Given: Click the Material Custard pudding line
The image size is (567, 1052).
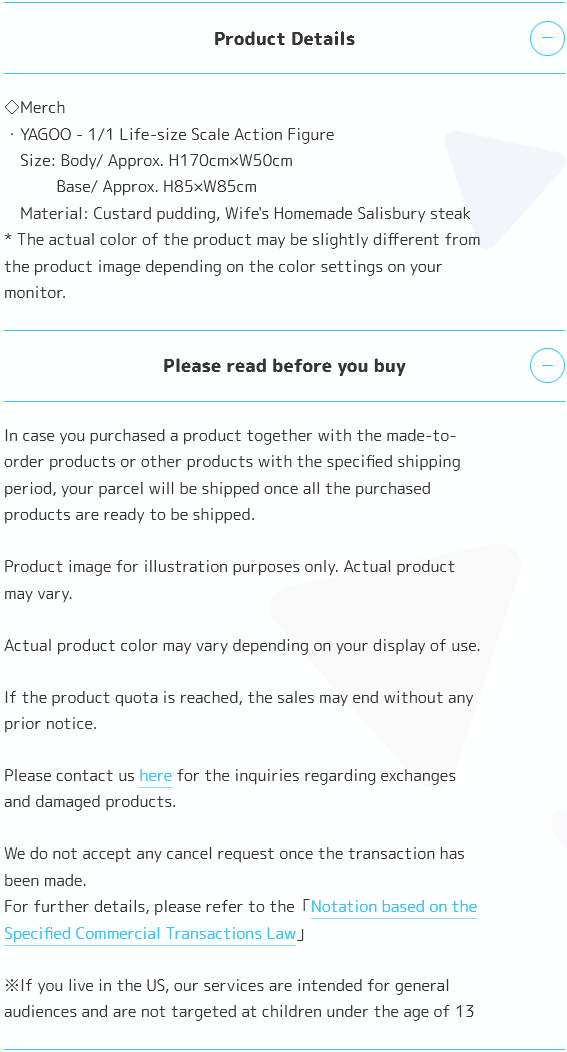Looking at the screenshot, I should 246,213.
